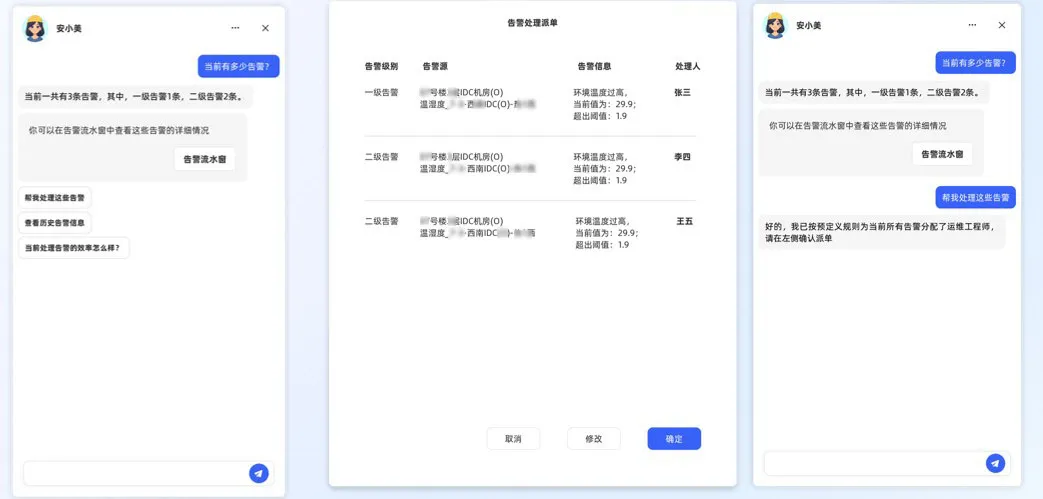Click the send icon in left chat panel

pyautogui.click(x=258, y=473)
